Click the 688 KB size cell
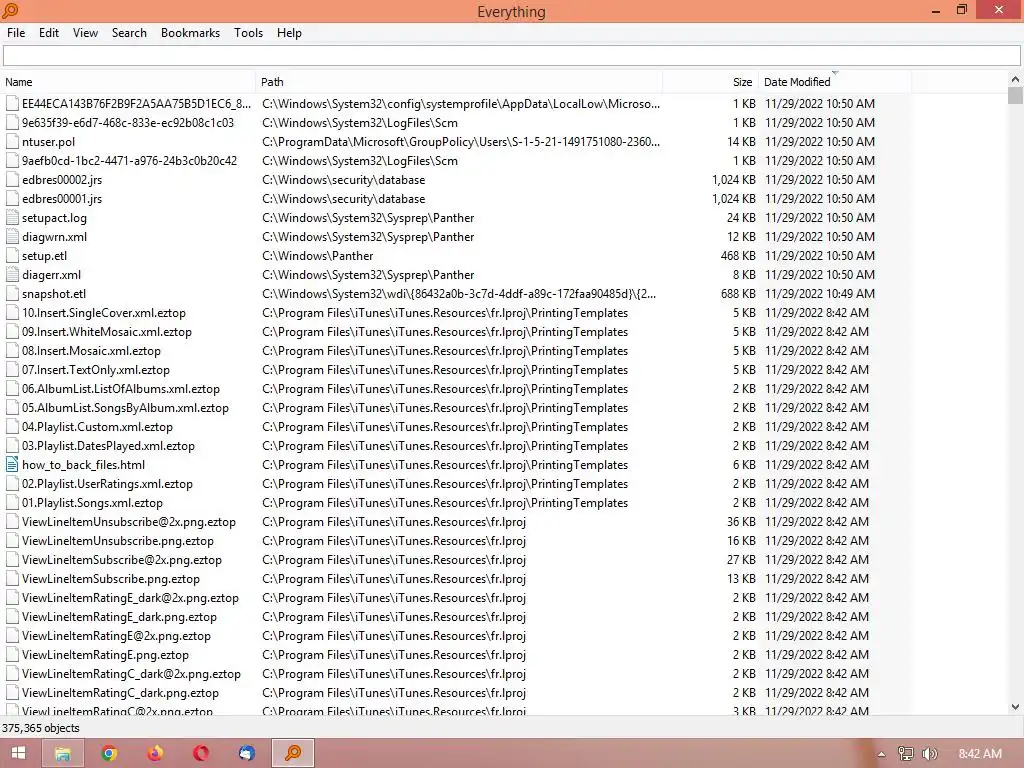Screen dimensions: 1024x768 738,294
